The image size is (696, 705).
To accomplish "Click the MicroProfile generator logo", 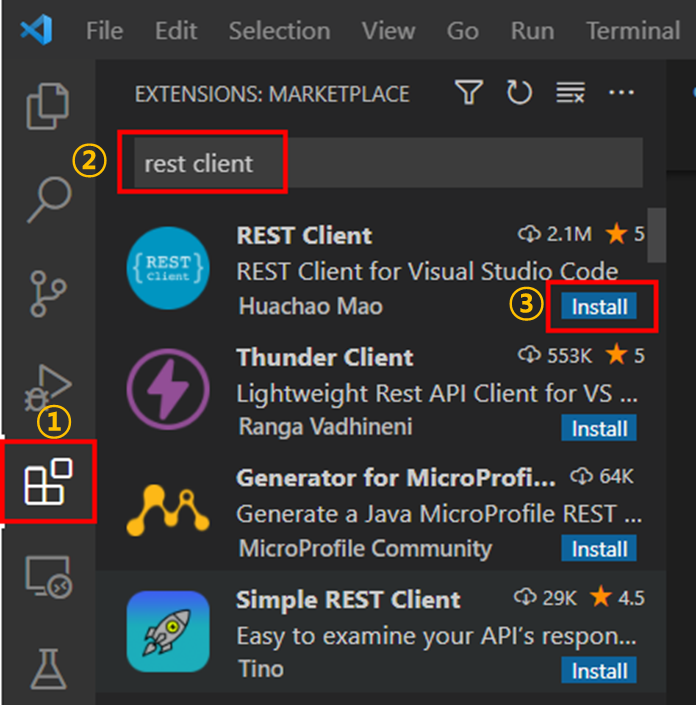I will (x=168, y=510).
